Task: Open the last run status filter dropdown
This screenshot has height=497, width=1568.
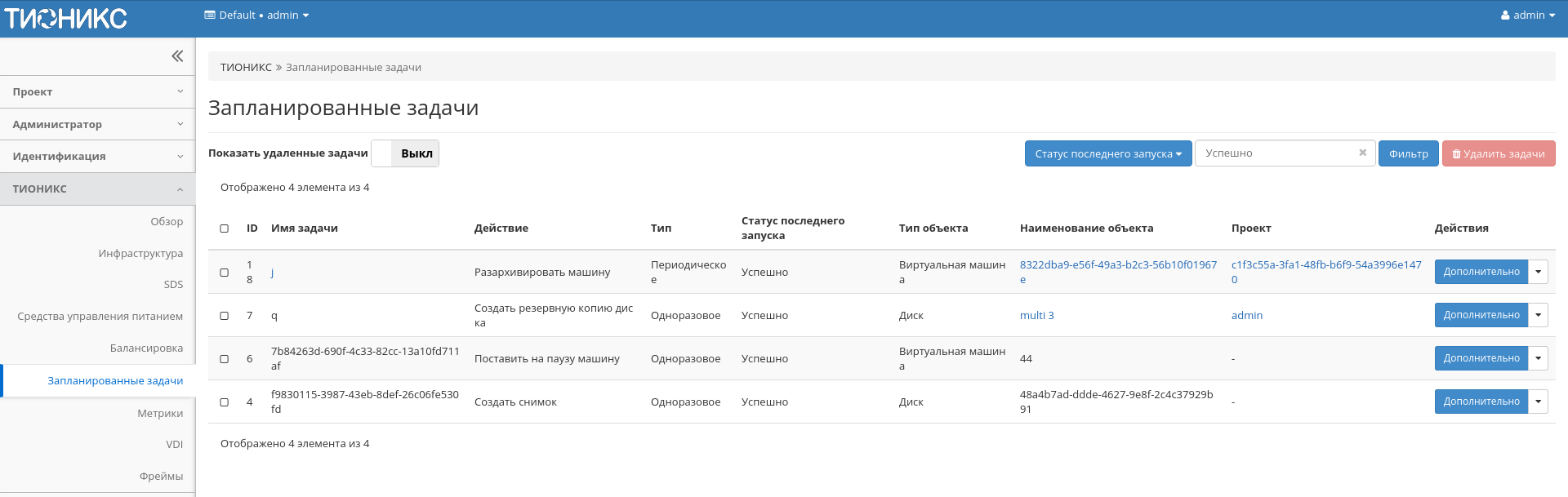Action: click(1107, 153)
